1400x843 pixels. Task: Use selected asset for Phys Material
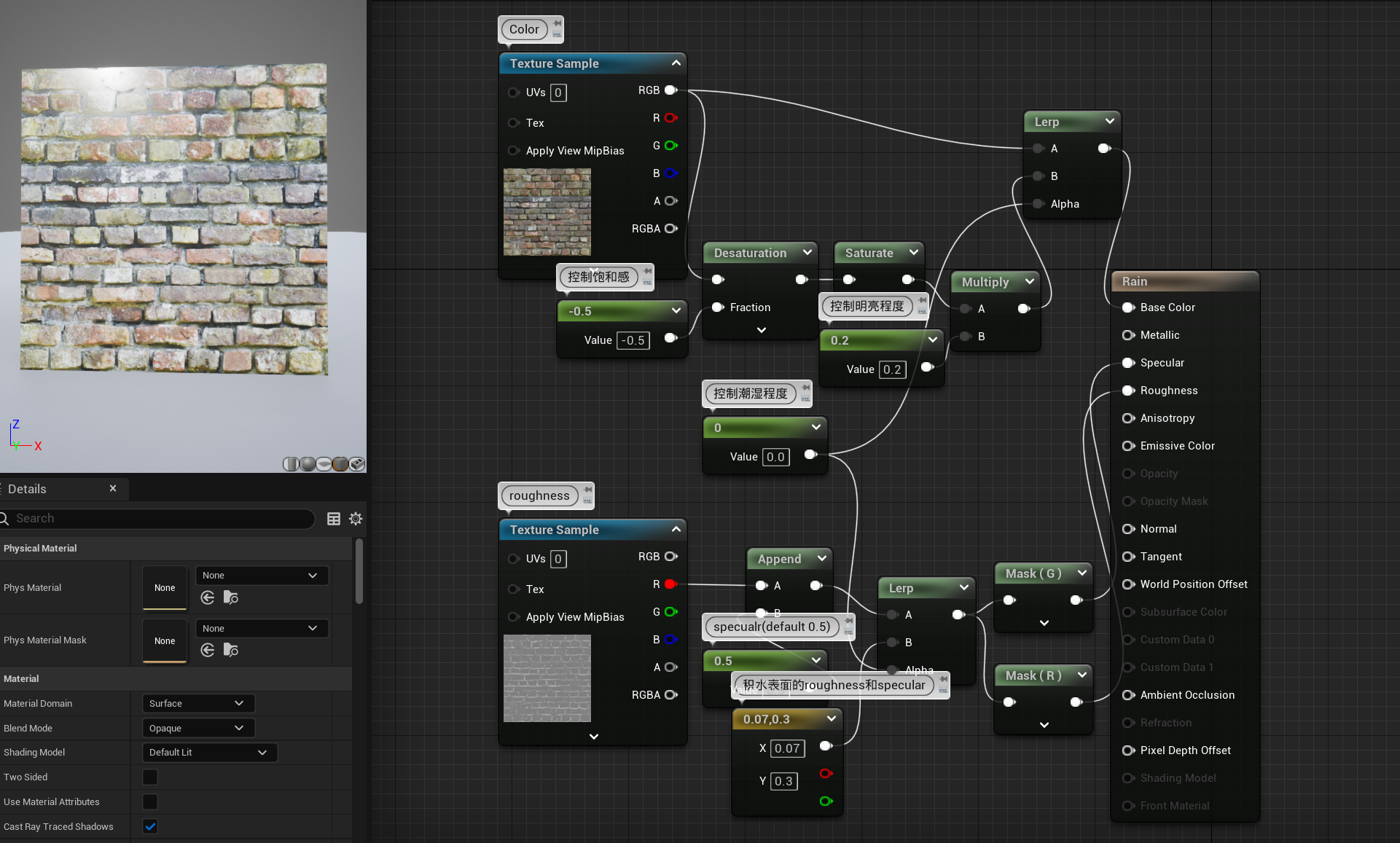point(208,597)
